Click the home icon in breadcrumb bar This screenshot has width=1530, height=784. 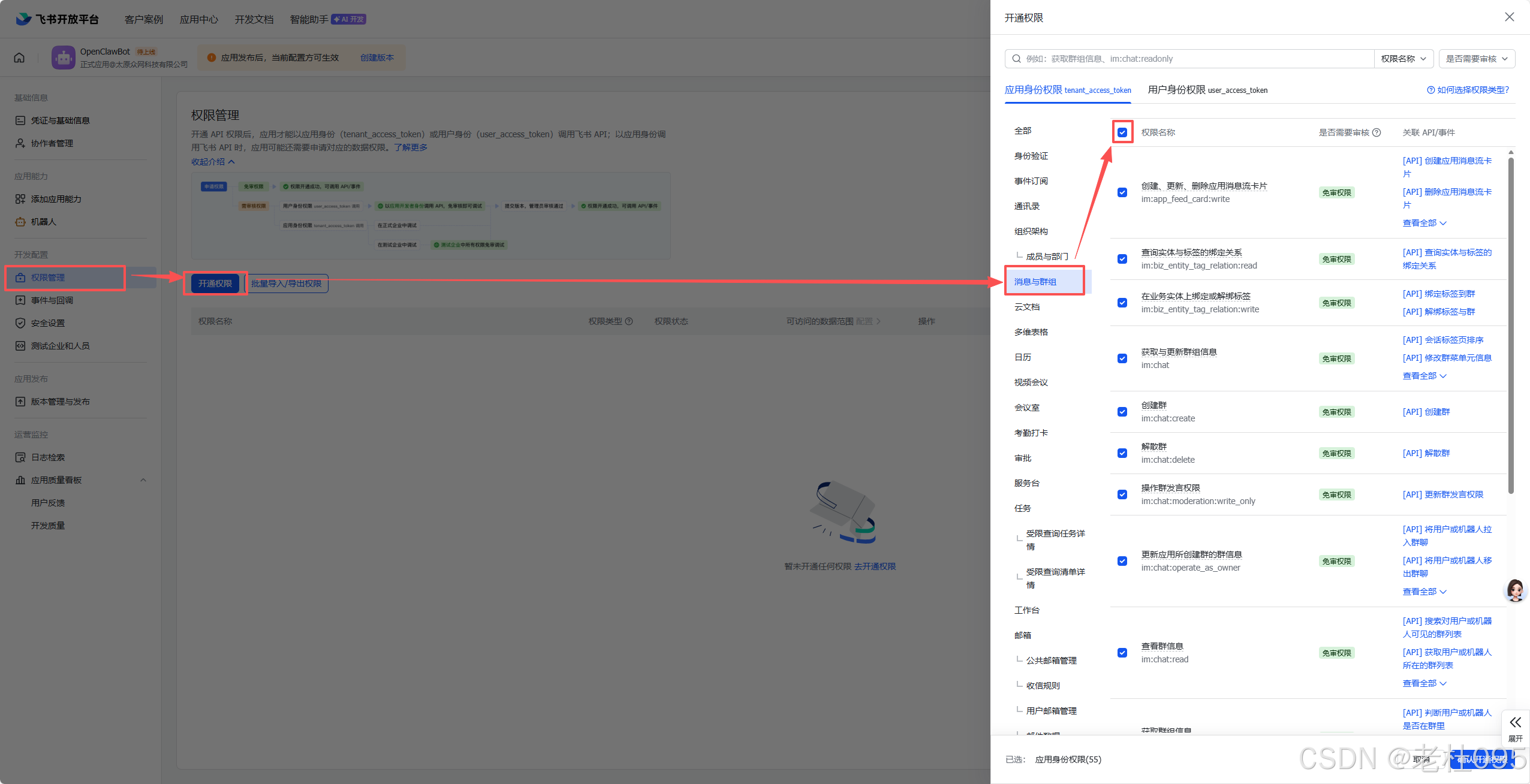coord(19,58)
